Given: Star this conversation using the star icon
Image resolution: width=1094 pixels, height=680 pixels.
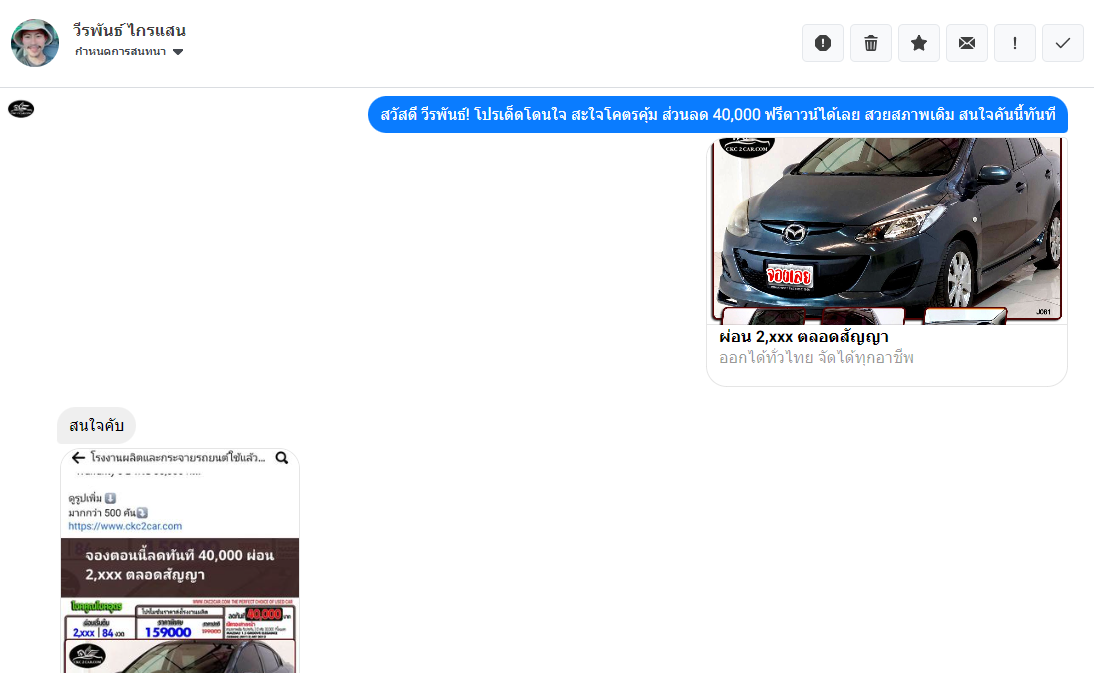Looking at the screenshot, I should pos(919,43).
